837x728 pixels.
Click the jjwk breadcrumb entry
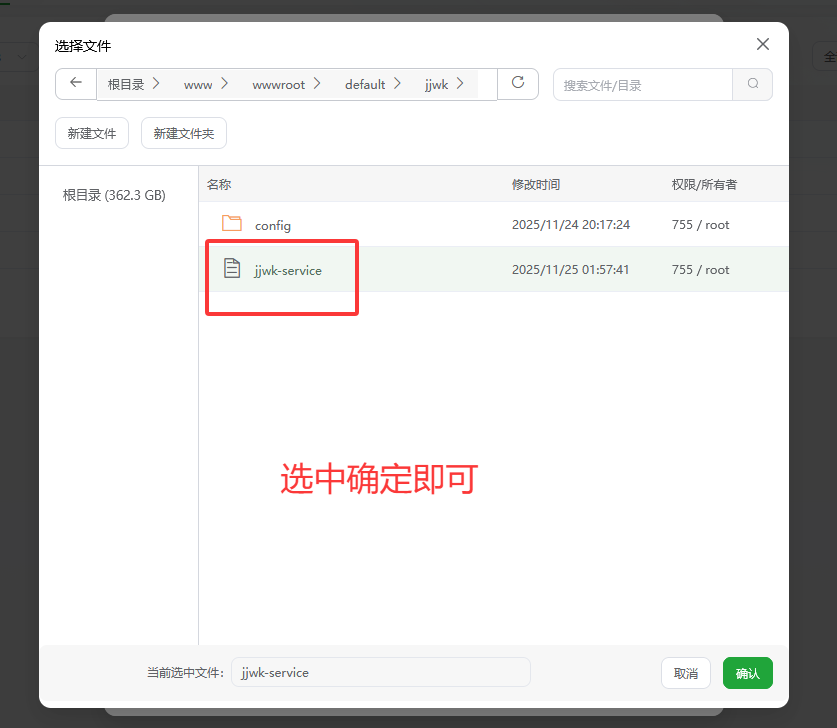pos(434,84)
